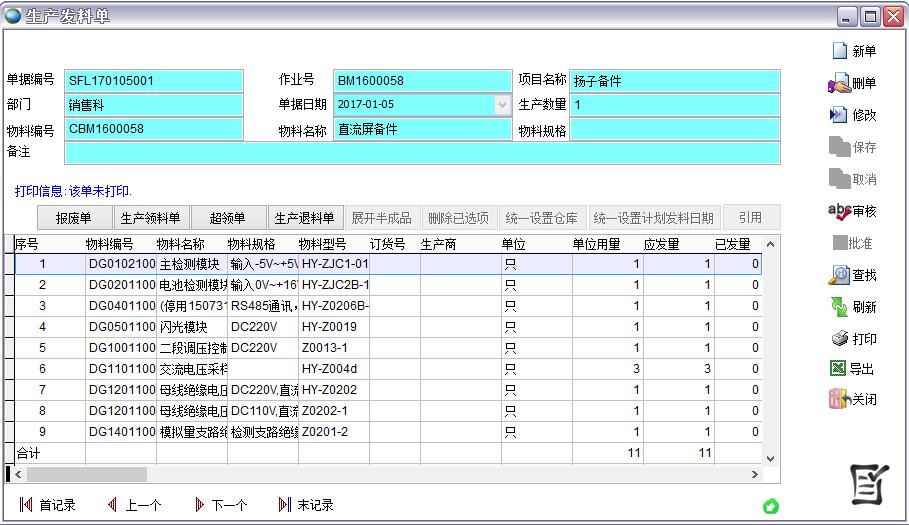Open the 单据日期 date dropdown
Screen dimensions: 909x525
(502, 105)
